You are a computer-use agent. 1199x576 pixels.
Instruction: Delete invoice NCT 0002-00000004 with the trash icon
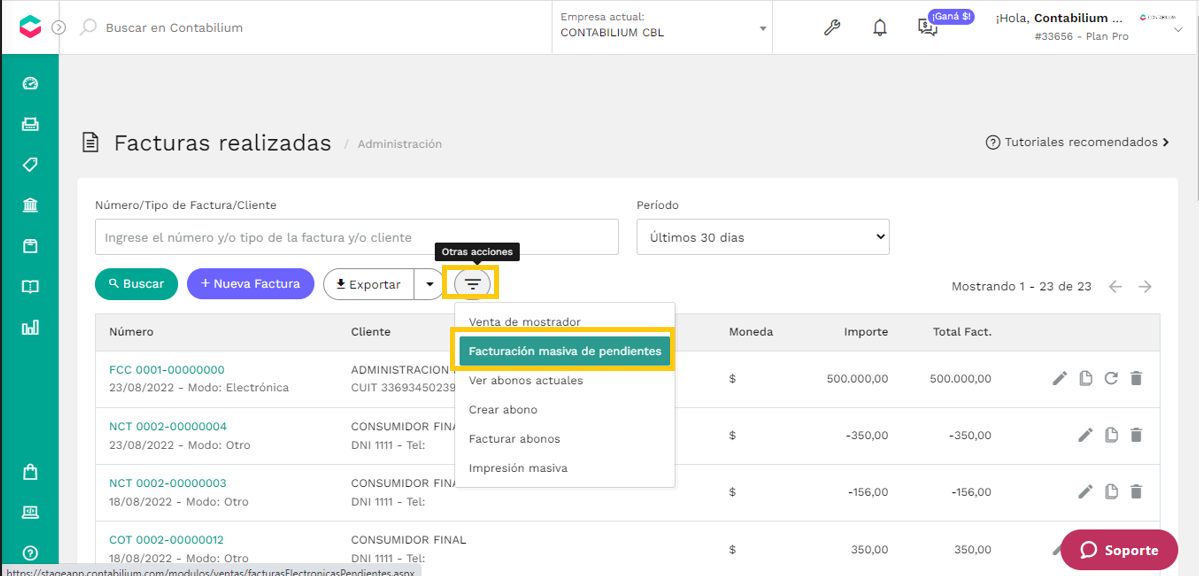click(x=1136, y=434)
